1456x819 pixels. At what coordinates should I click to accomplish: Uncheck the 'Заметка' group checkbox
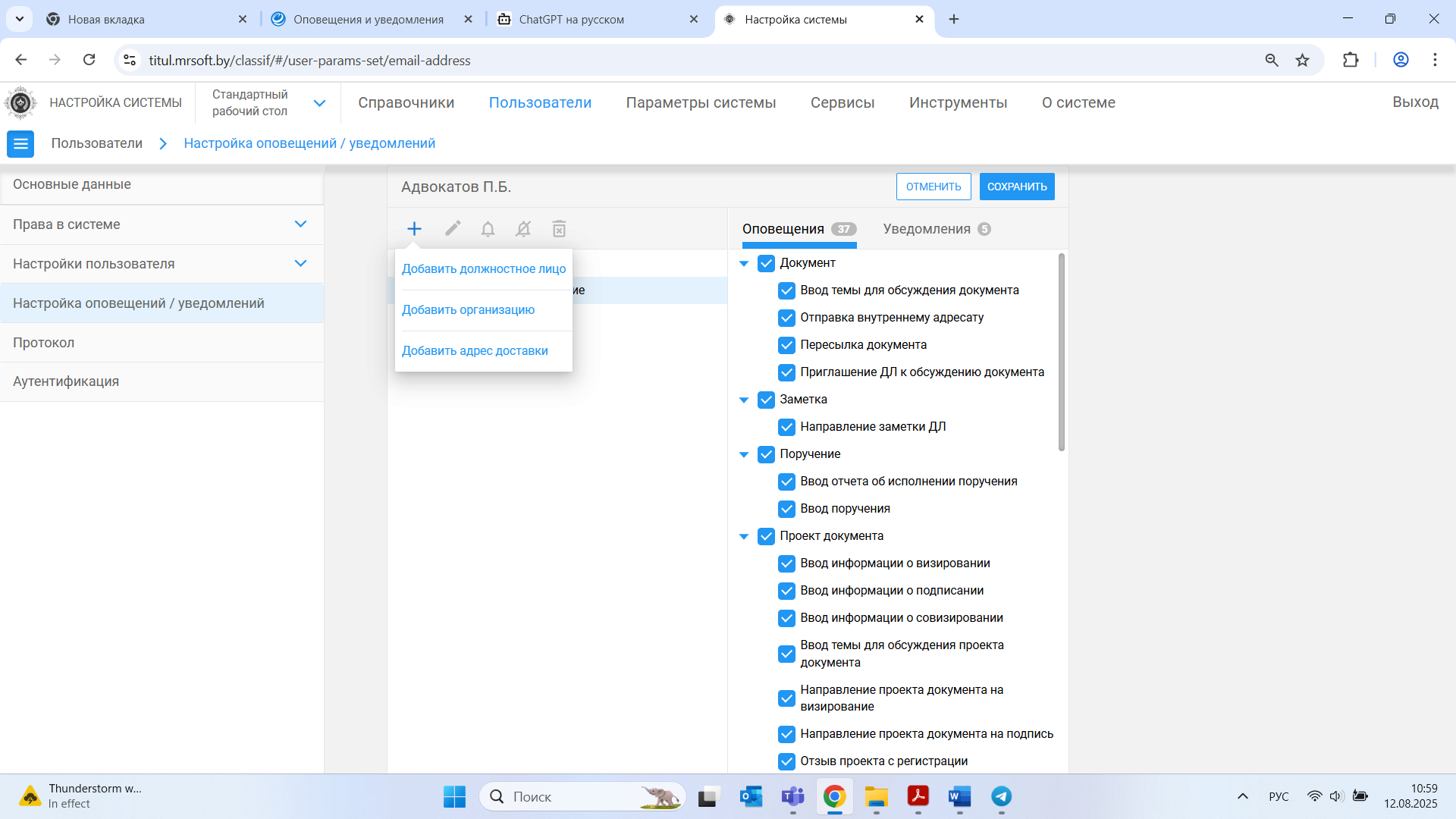pyautogui.click(x=766, y=400)
